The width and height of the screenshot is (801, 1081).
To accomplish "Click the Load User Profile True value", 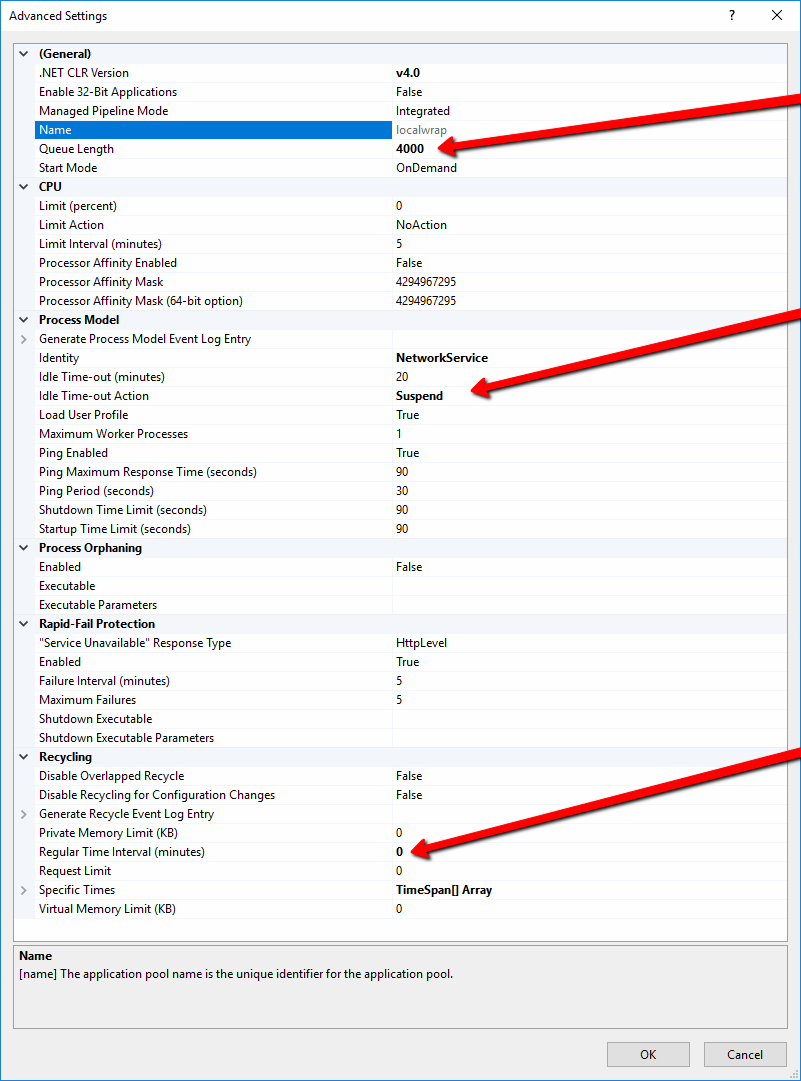I will point(408,415).
